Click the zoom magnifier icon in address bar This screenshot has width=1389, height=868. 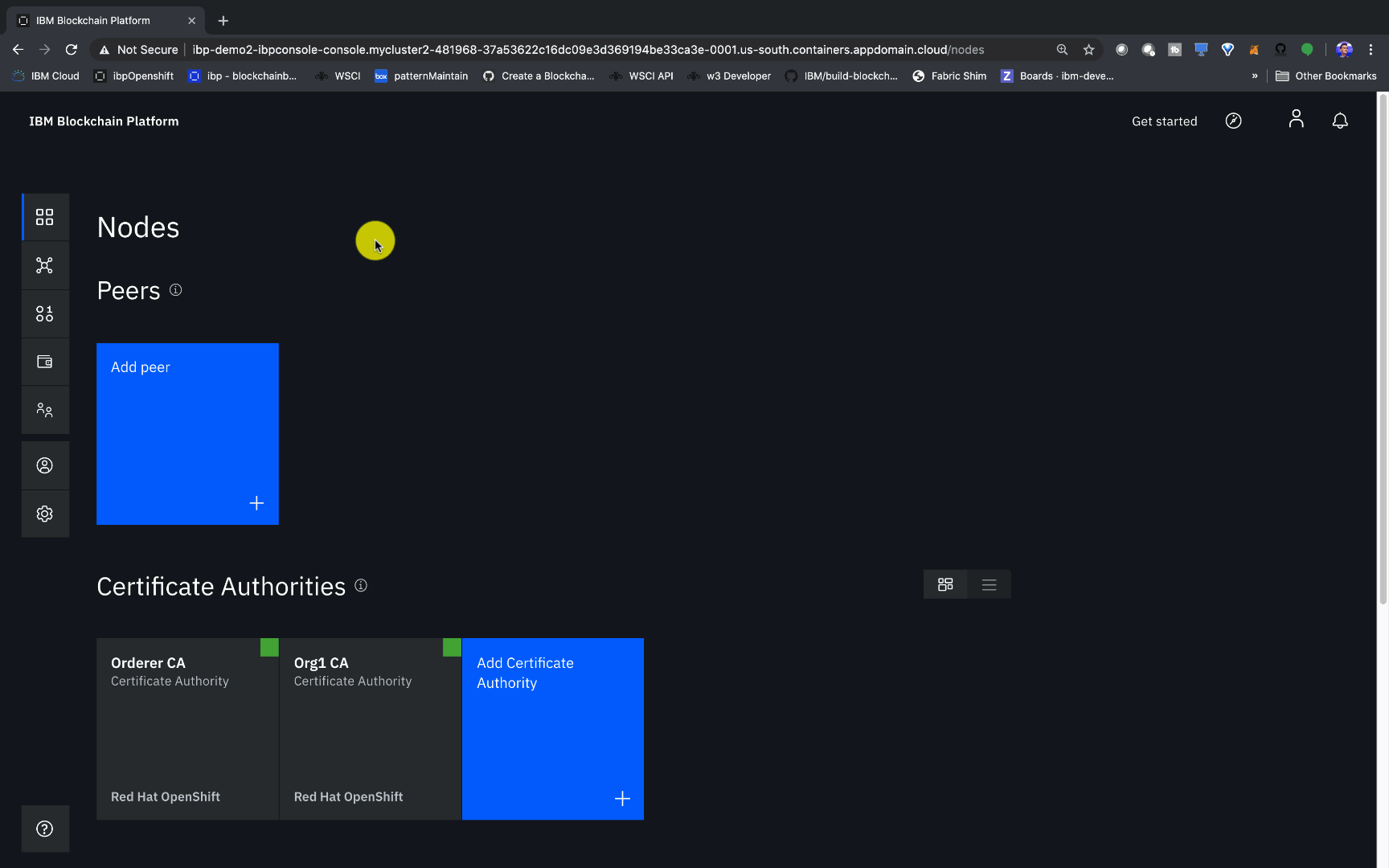pos(1062,50)
